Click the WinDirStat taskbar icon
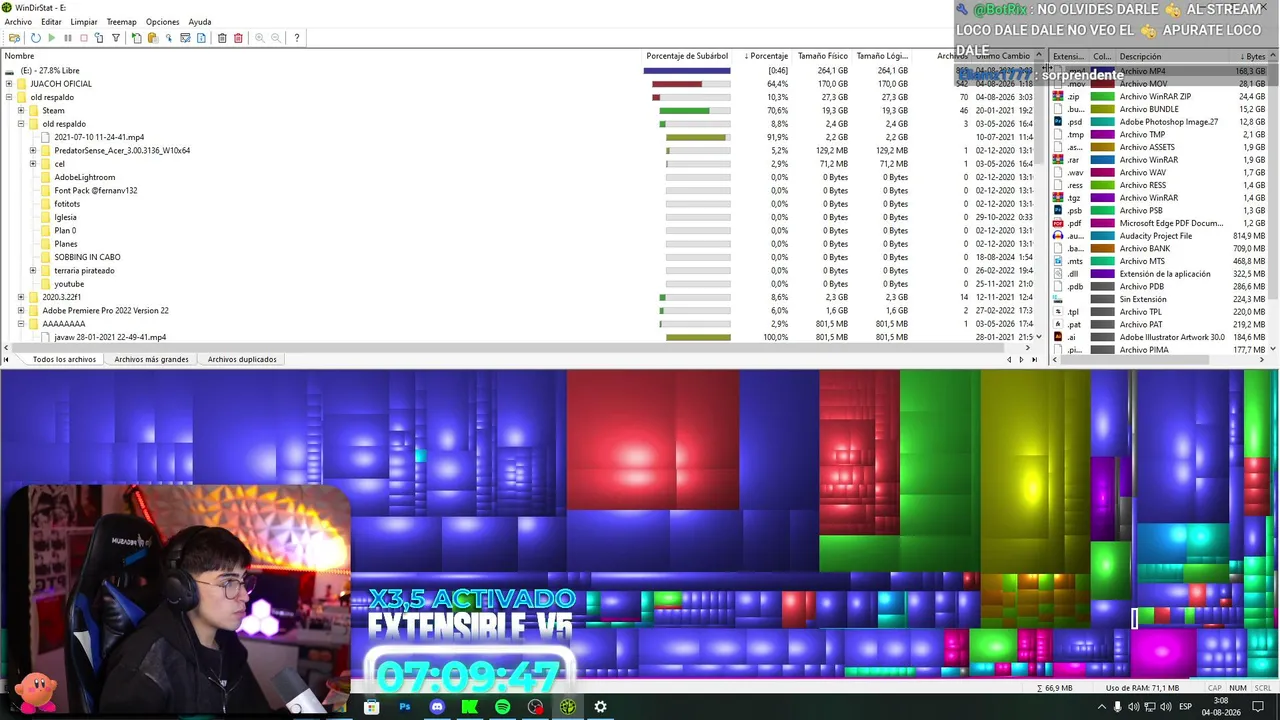 (x=568, y=707)
